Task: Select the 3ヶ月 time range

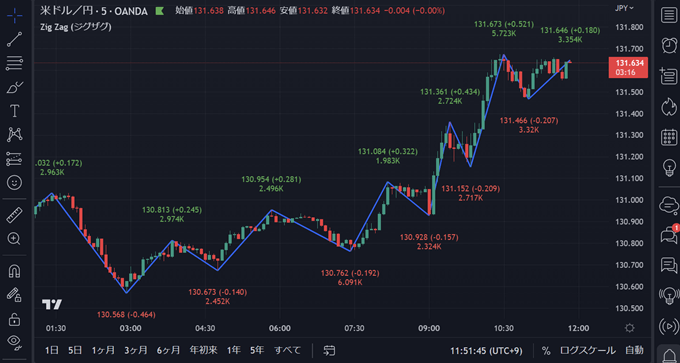Action: [x=136, y=350]
